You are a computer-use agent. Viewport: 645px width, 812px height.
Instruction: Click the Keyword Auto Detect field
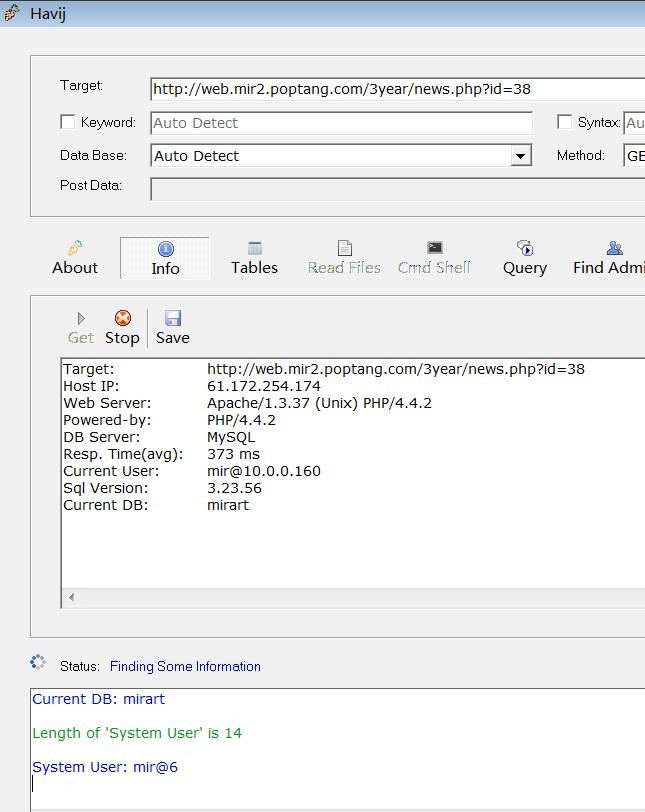click(x=342, y=123)
